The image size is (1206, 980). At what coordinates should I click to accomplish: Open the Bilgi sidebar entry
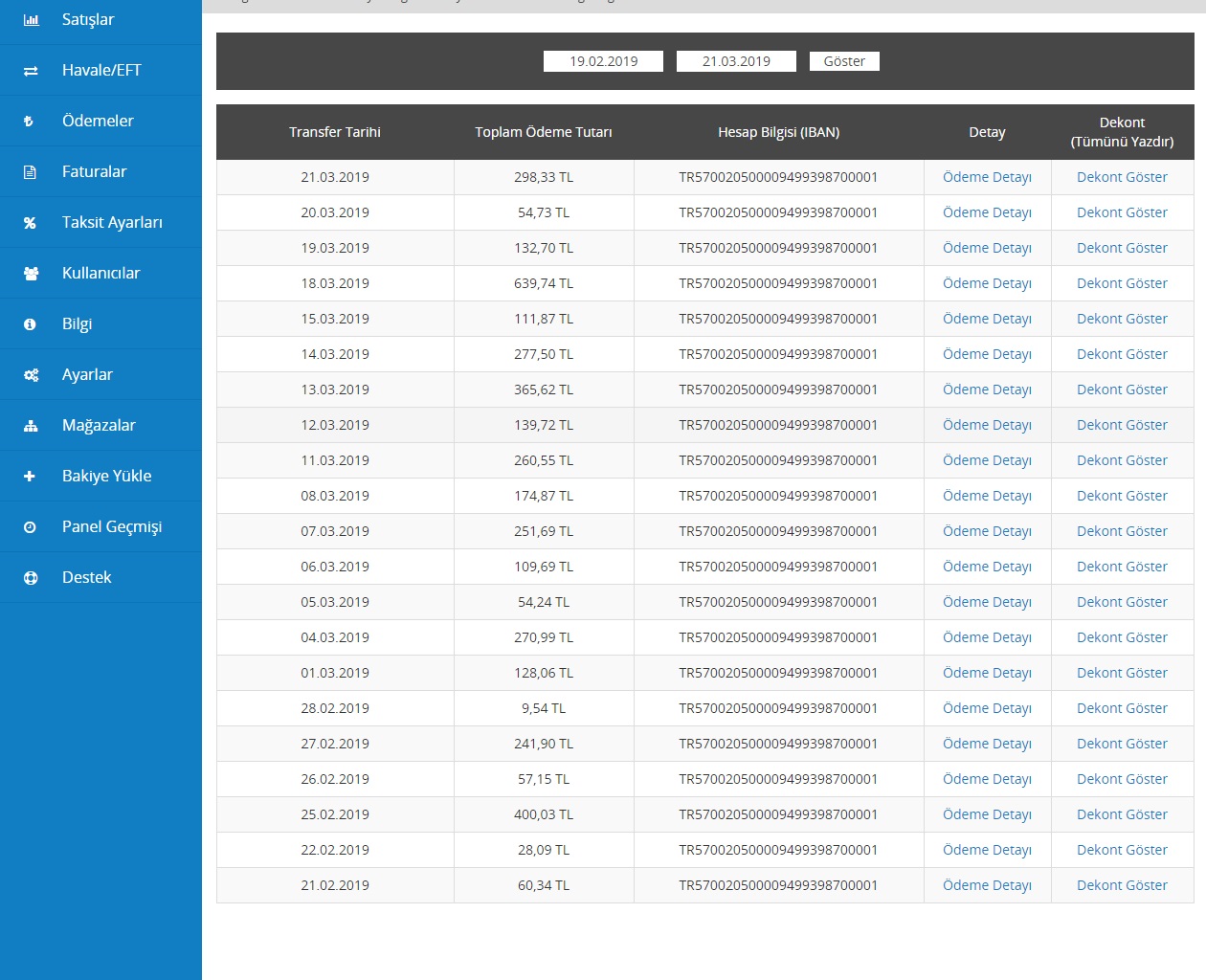tap(100, 324)
